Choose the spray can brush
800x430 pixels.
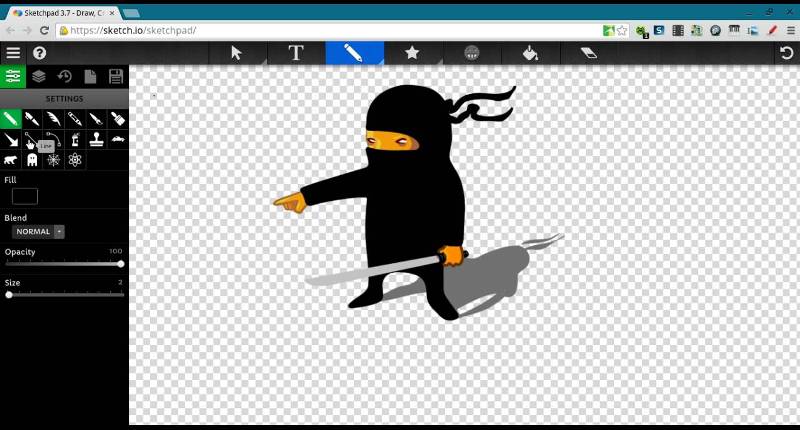click(x=75, y=140)
